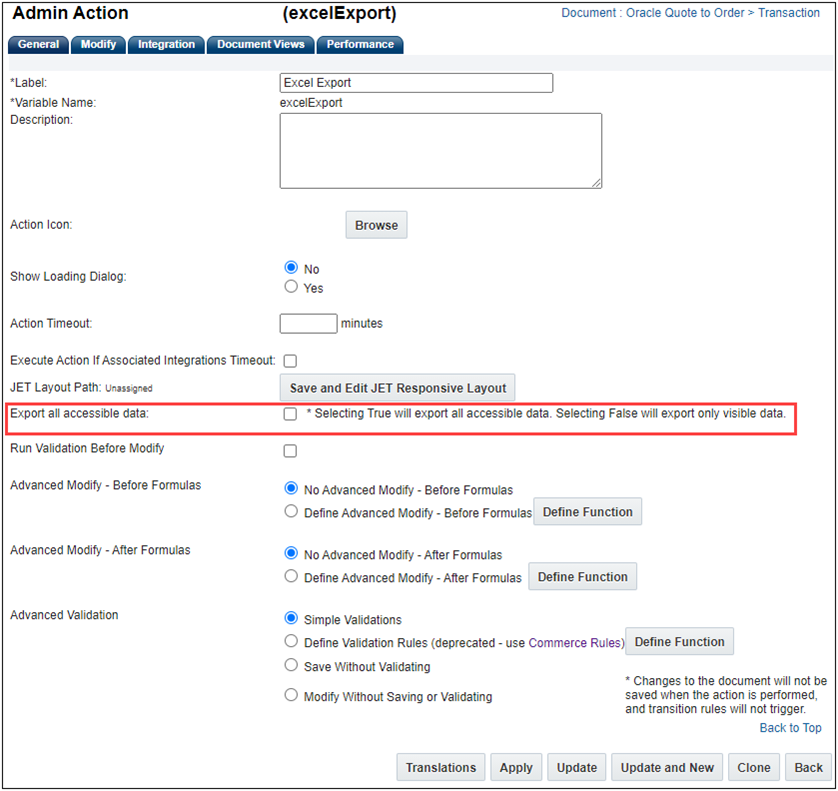Click the Action Timeout minutes field
Screen dimensions: 838x791
point(307,323)
